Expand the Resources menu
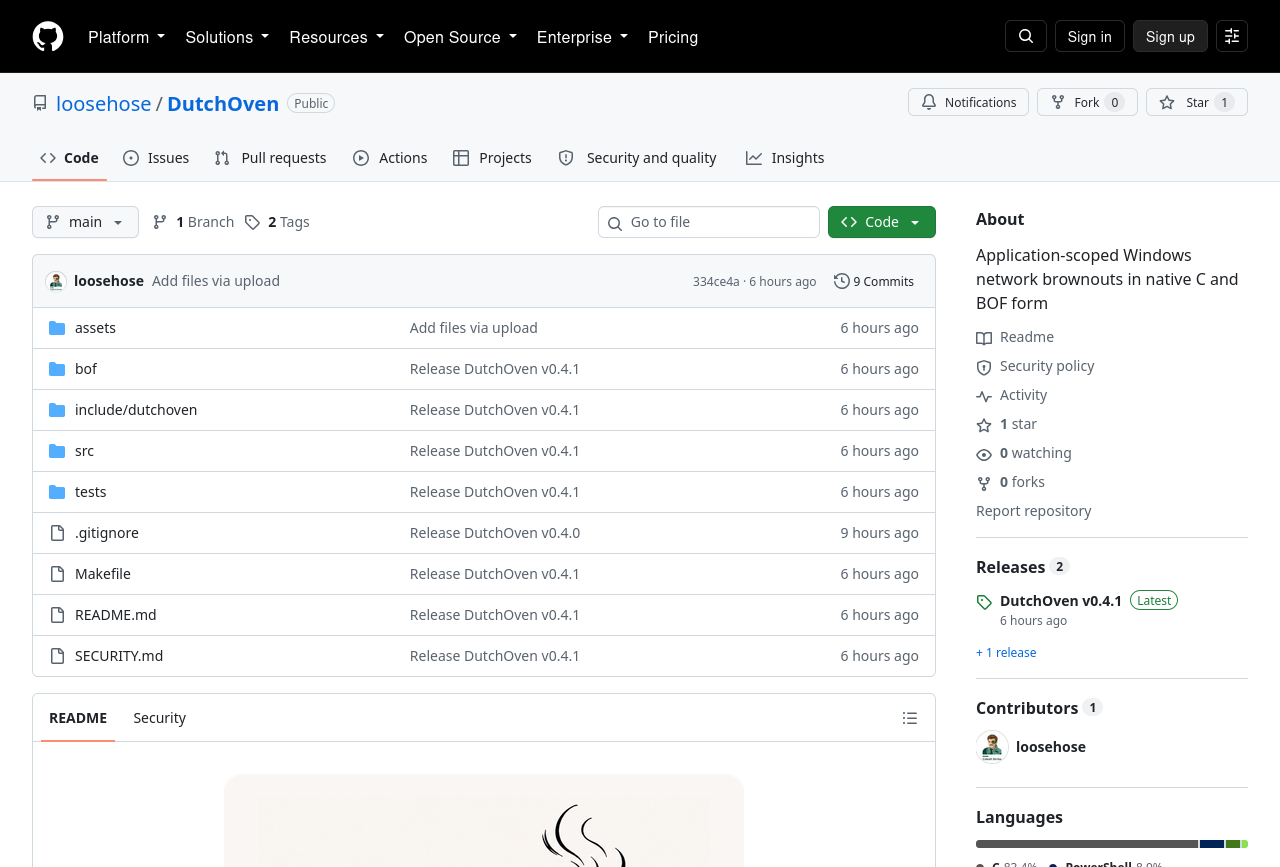 pos(337,37)
